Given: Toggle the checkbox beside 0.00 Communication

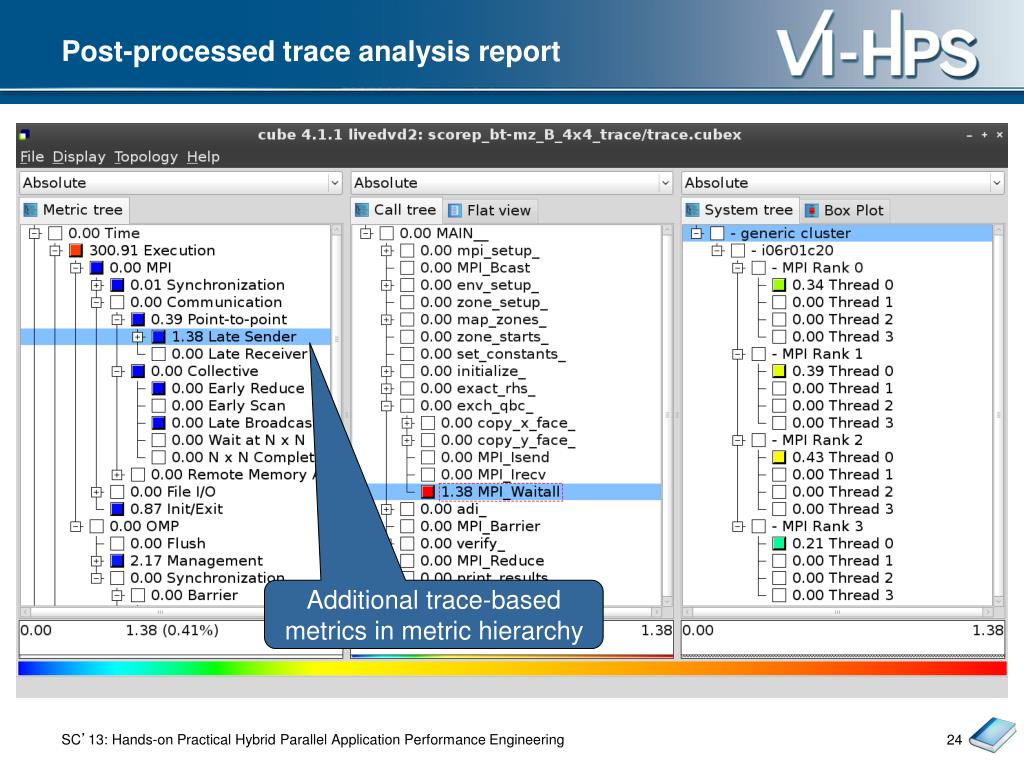Looking at the screenshot, I should click(118, 302).
